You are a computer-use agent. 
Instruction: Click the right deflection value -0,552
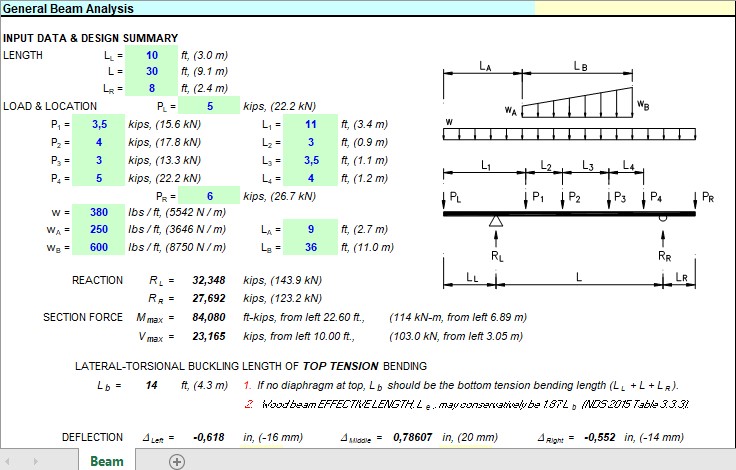point(599,437)
